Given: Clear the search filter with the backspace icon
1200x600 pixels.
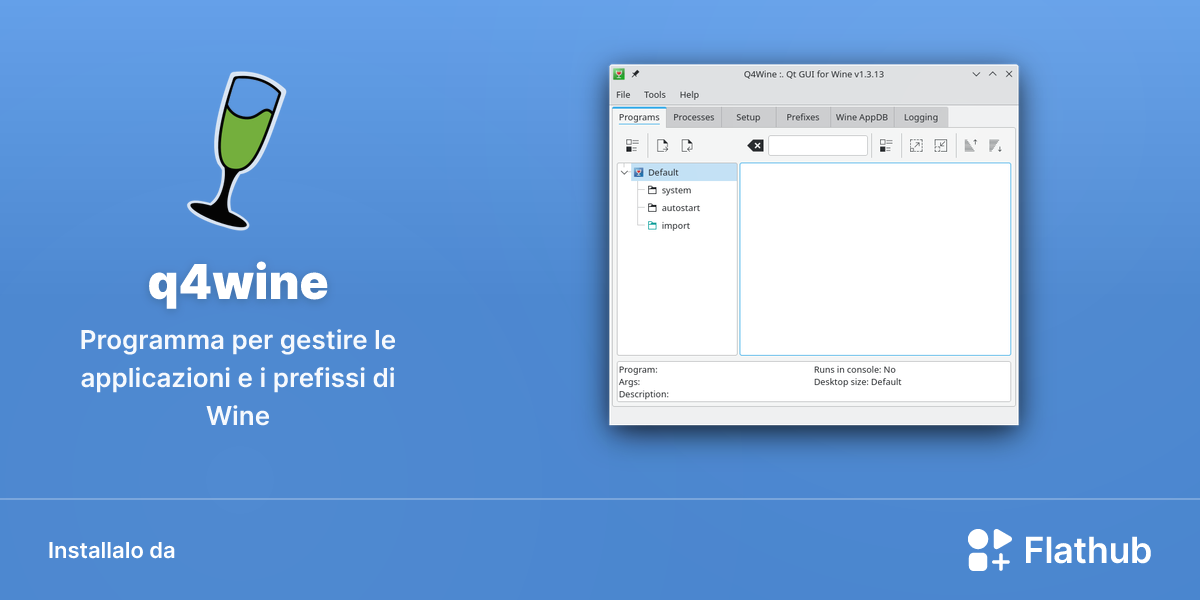Looking at the screenshot, I should (756, 146).
